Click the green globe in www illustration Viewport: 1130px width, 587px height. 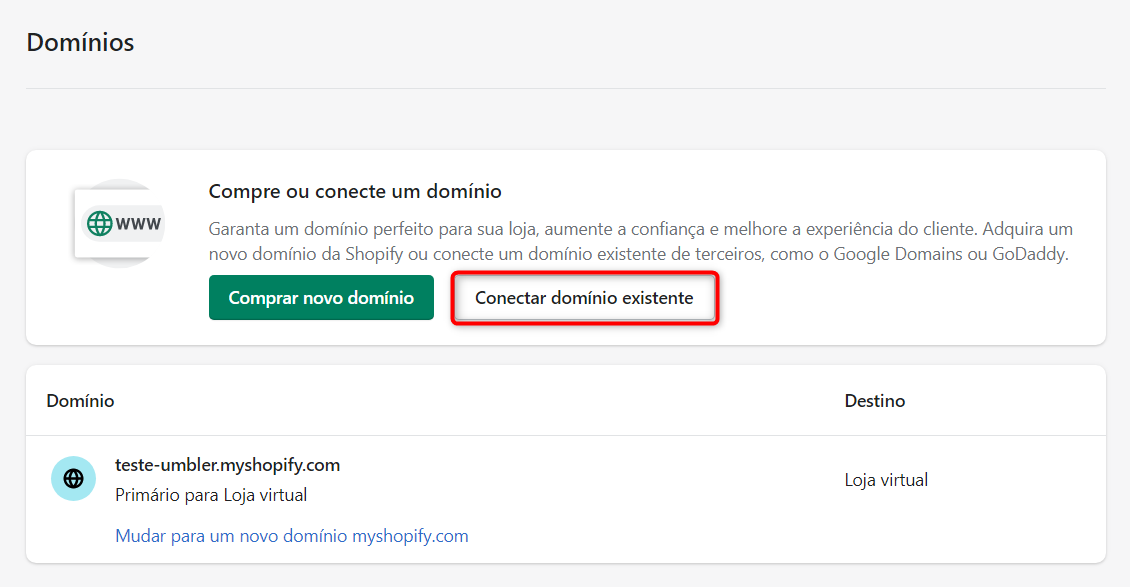pyautogui.click(x=99, y=223)
